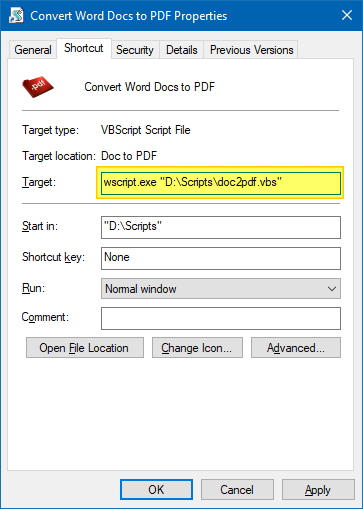The width and height of the screenshot is (363, 509).
Task: Click the 'Run:' label
Action: coord(33,288)
